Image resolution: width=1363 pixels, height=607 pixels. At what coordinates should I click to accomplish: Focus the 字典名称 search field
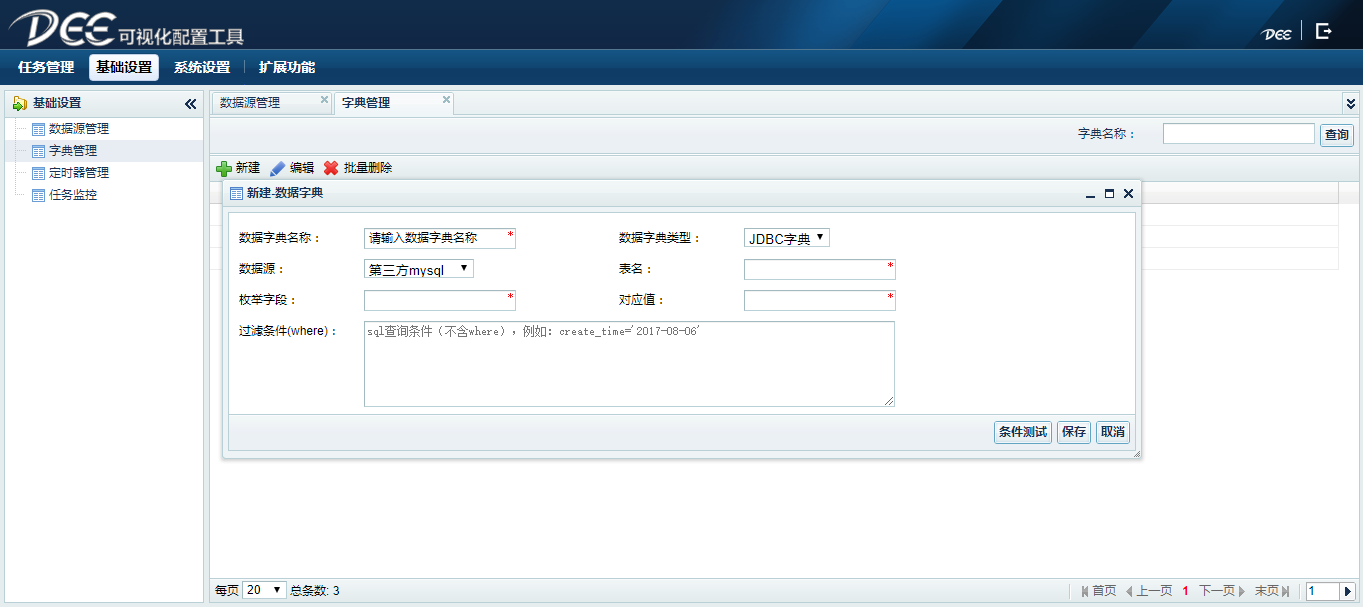1238,134
